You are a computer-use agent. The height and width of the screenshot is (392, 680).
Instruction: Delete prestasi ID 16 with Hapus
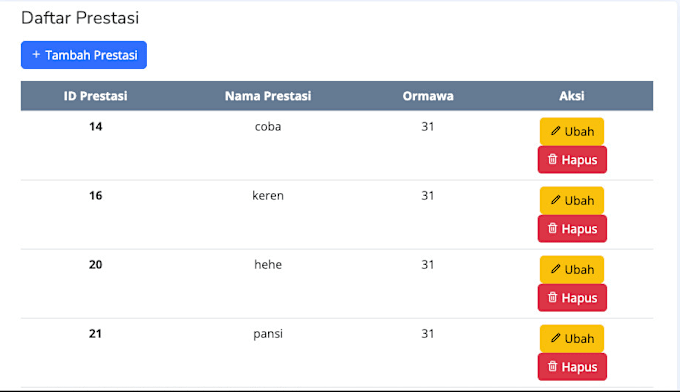pyautogui.click(x=572, y=229)
